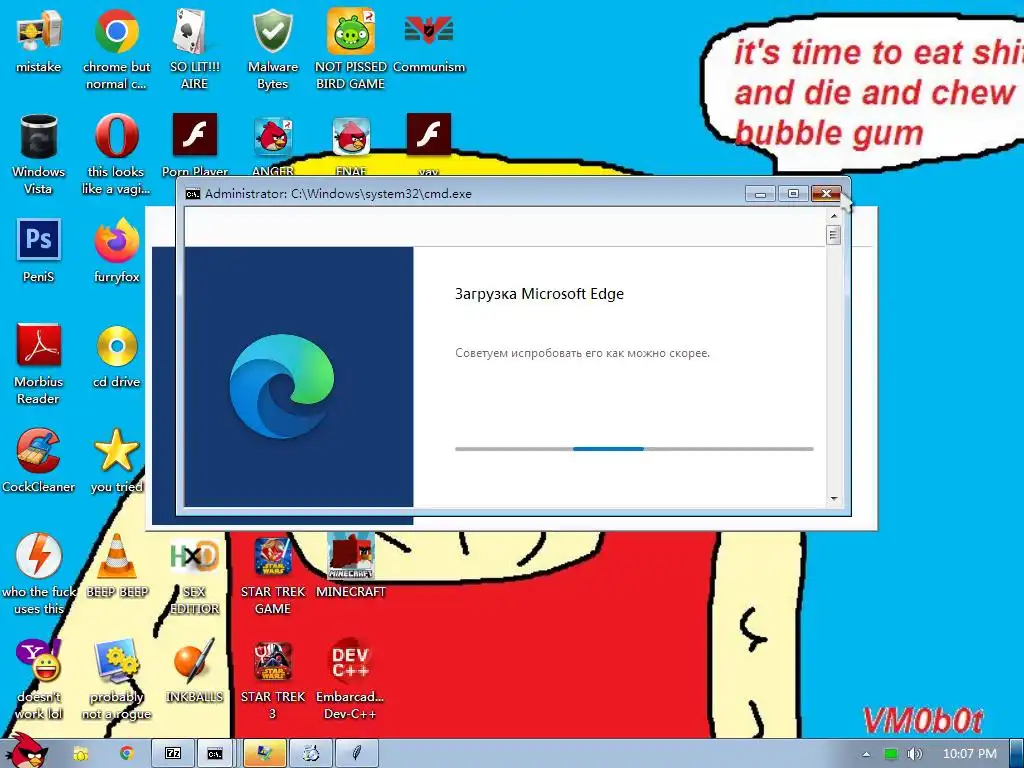Switch to the cmd taskbar button

pos(215,754)
